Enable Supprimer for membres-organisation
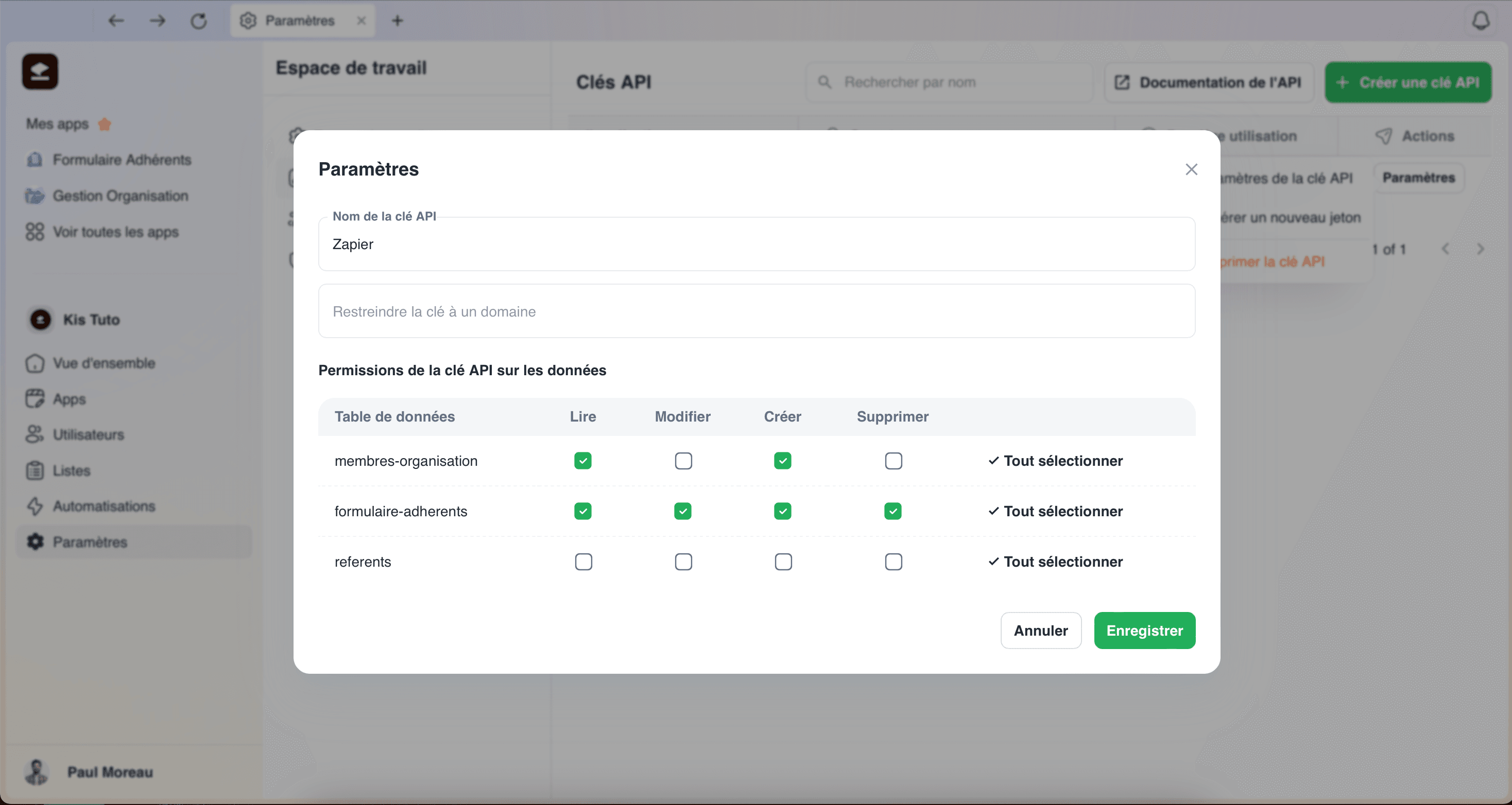This screenshot has width=1512, height=805. click(894, 461)
